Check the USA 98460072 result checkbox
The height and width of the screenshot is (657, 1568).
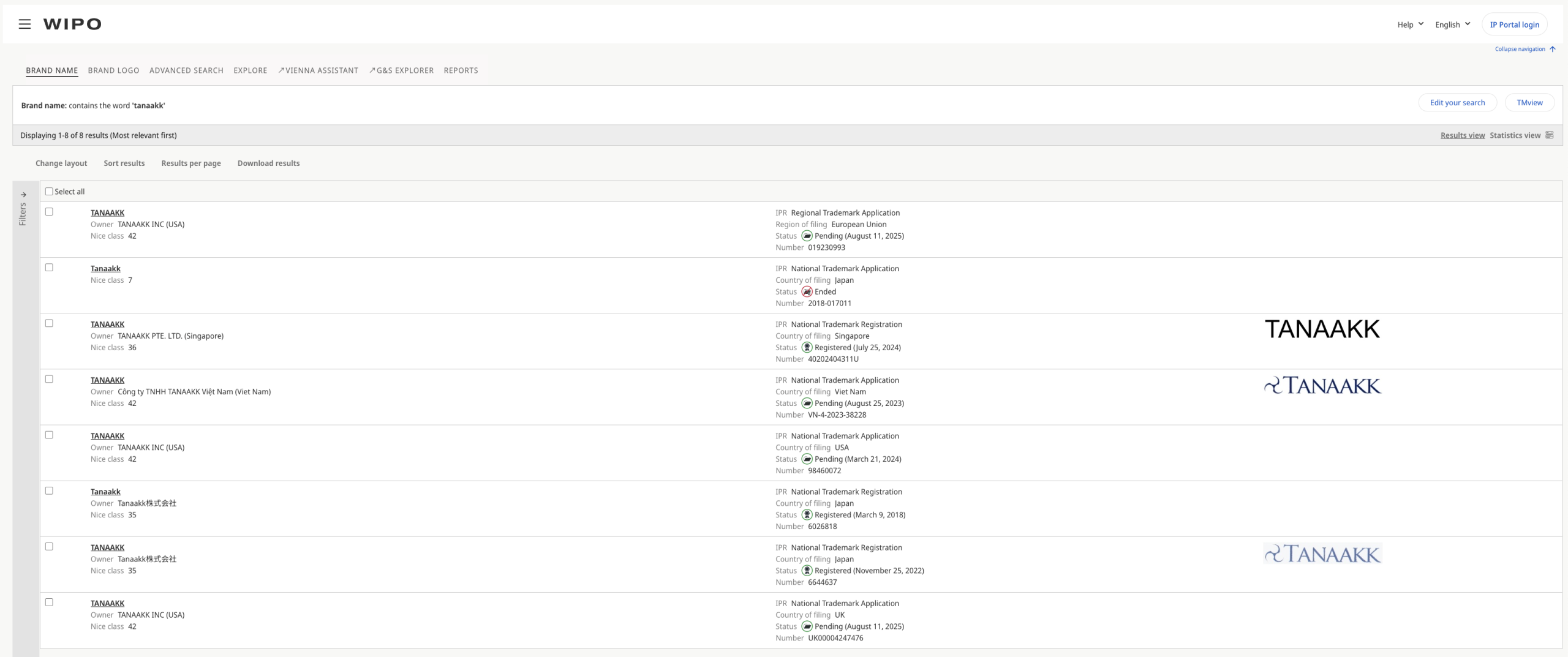point(49,434)
